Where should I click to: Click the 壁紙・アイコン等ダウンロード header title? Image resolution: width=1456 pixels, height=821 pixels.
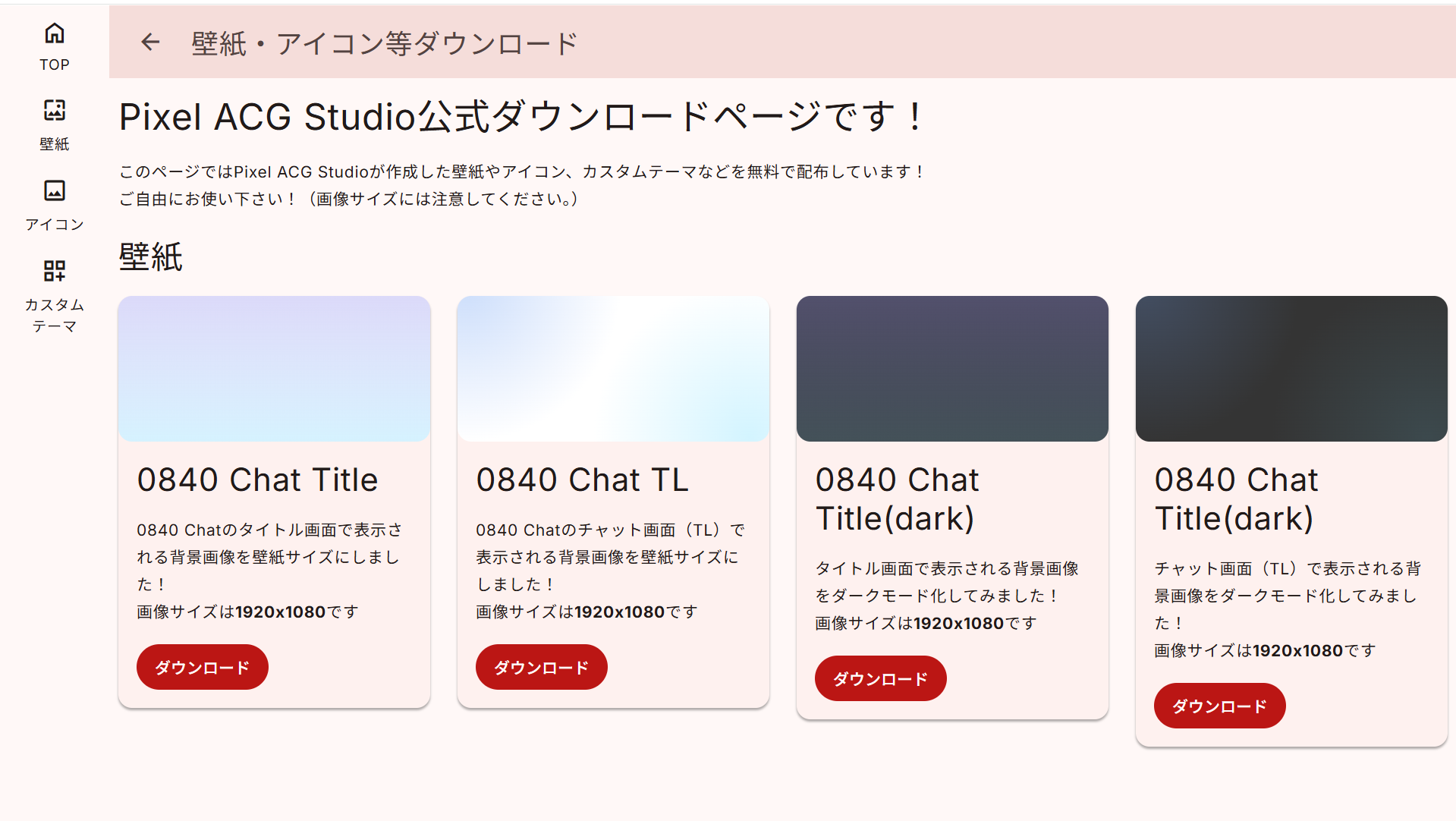pos(385,44)
